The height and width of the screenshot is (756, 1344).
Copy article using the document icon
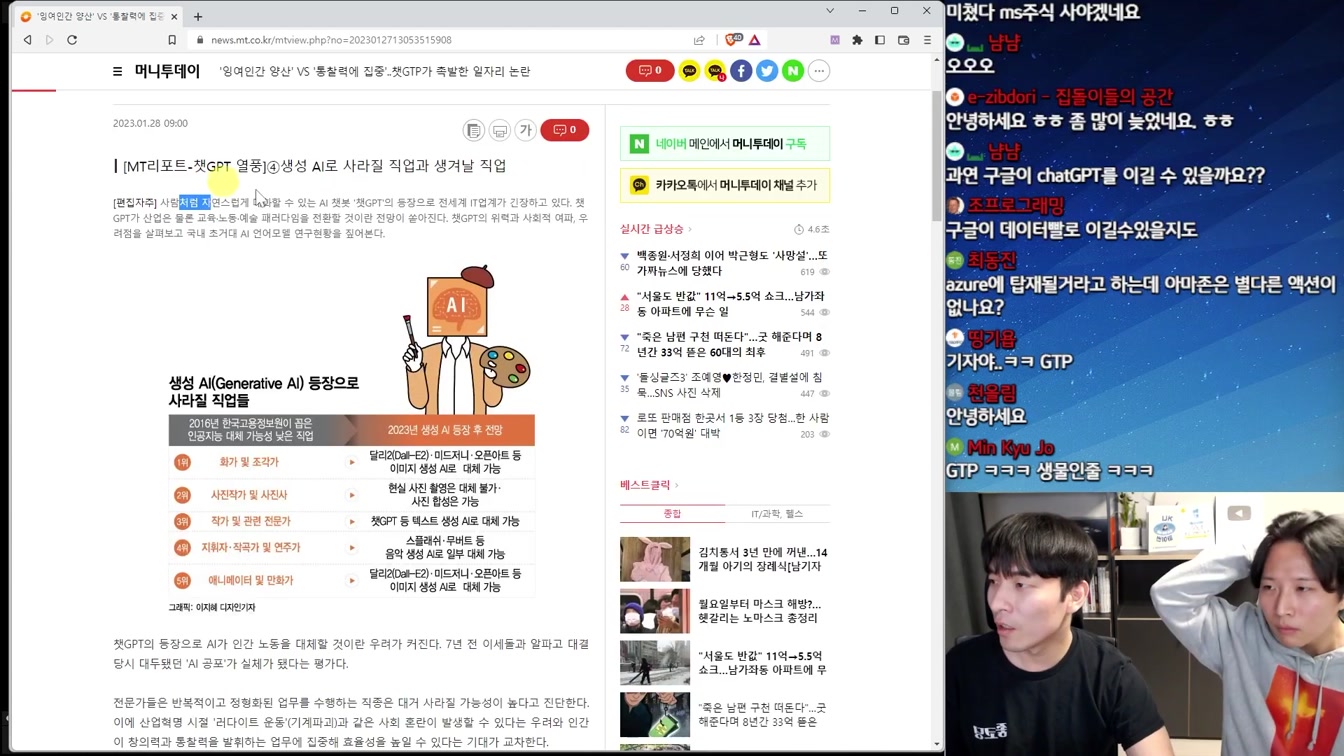click(474, 130)
